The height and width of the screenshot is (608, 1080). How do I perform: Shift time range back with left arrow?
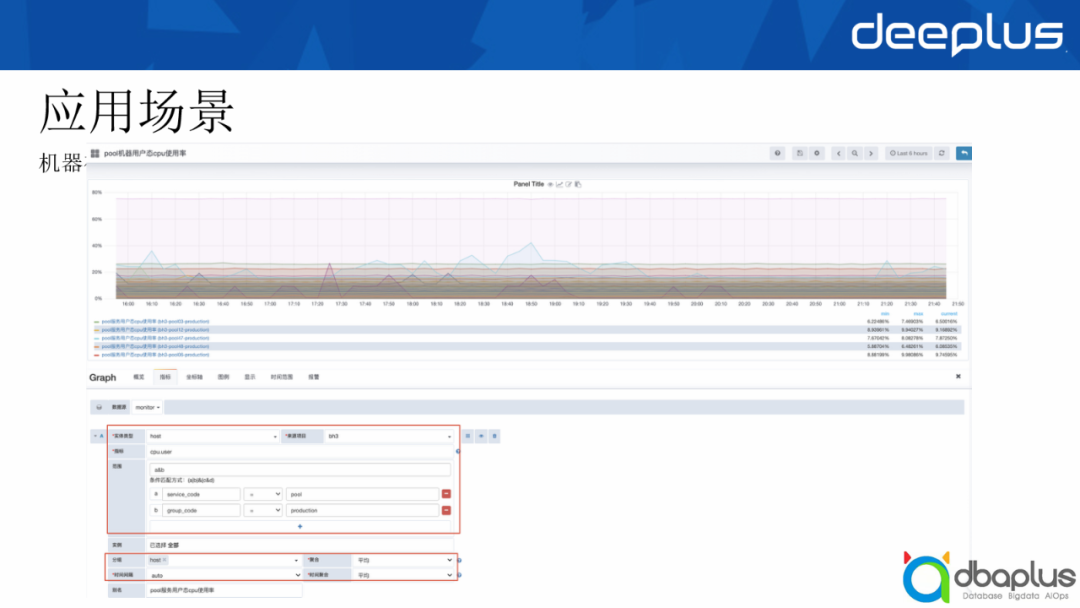click(838, 154)
